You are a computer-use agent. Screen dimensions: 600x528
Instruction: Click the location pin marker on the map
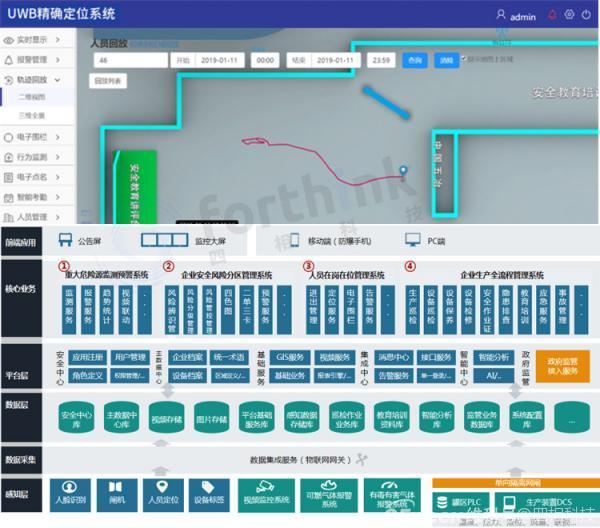pyautogui.click(x=403, y=172)
